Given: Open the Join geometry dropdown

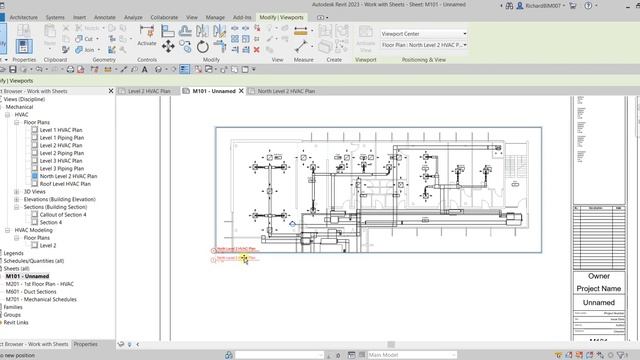Looking at the screenshot, I should coord(98,50).
